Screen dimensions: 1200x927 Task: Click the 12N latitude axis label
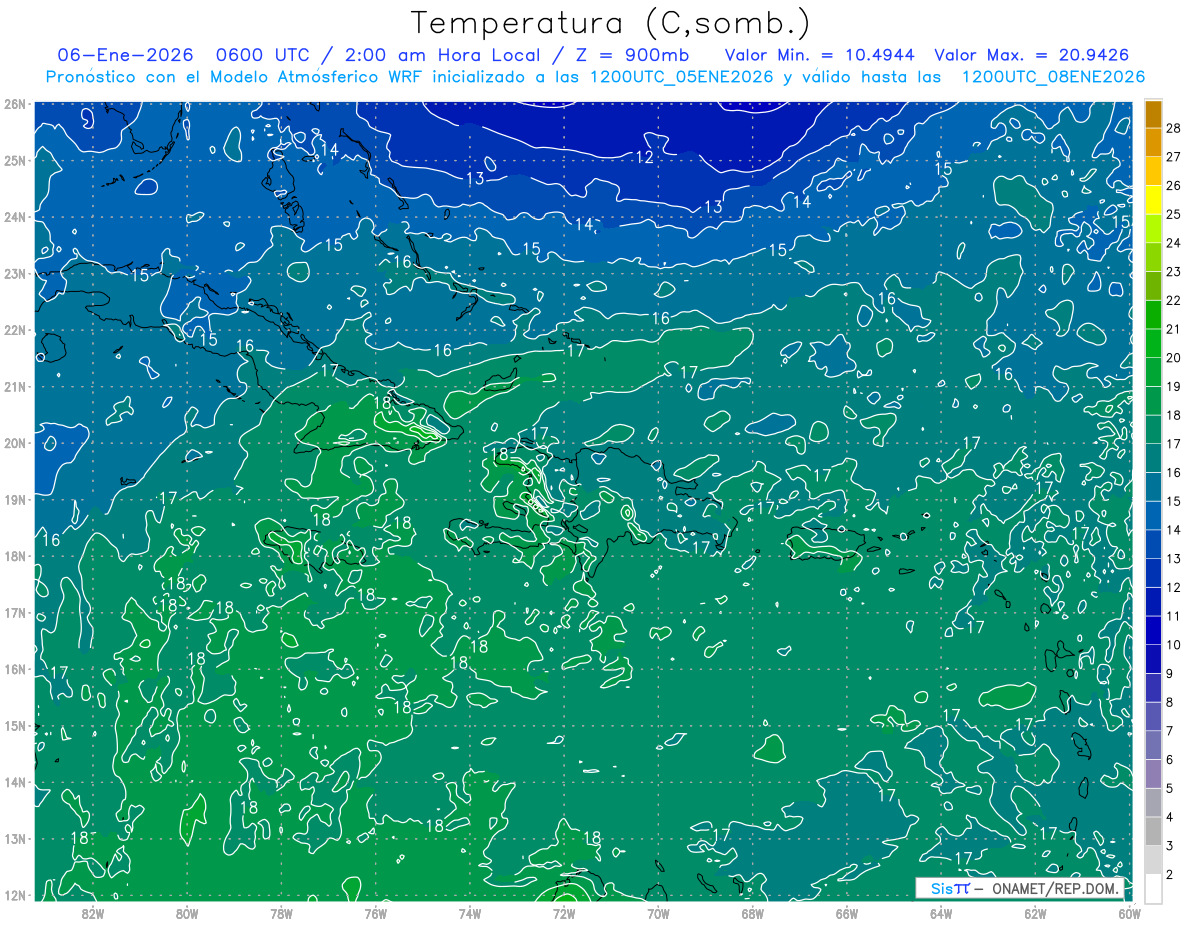tap(14, 895)
